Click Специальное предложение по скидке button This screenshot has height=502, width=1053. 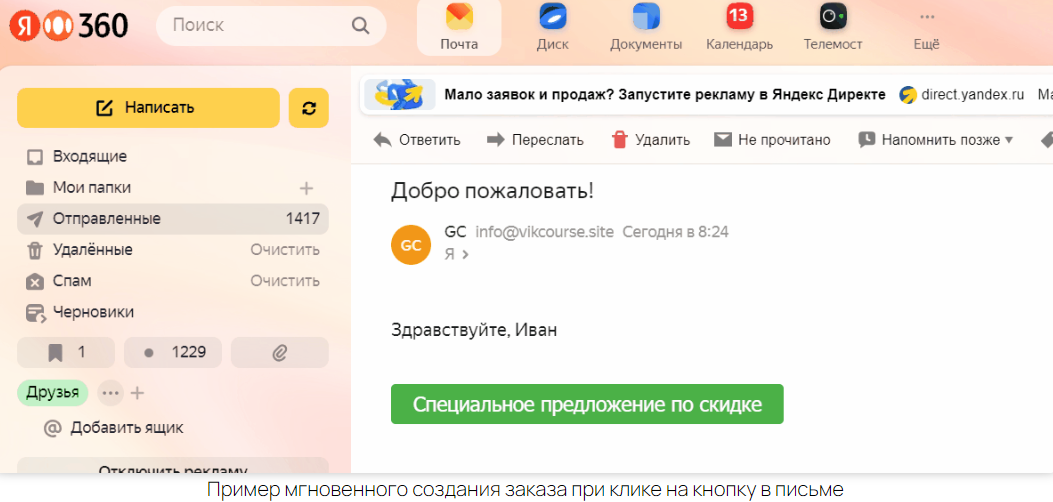coord(587,404)
